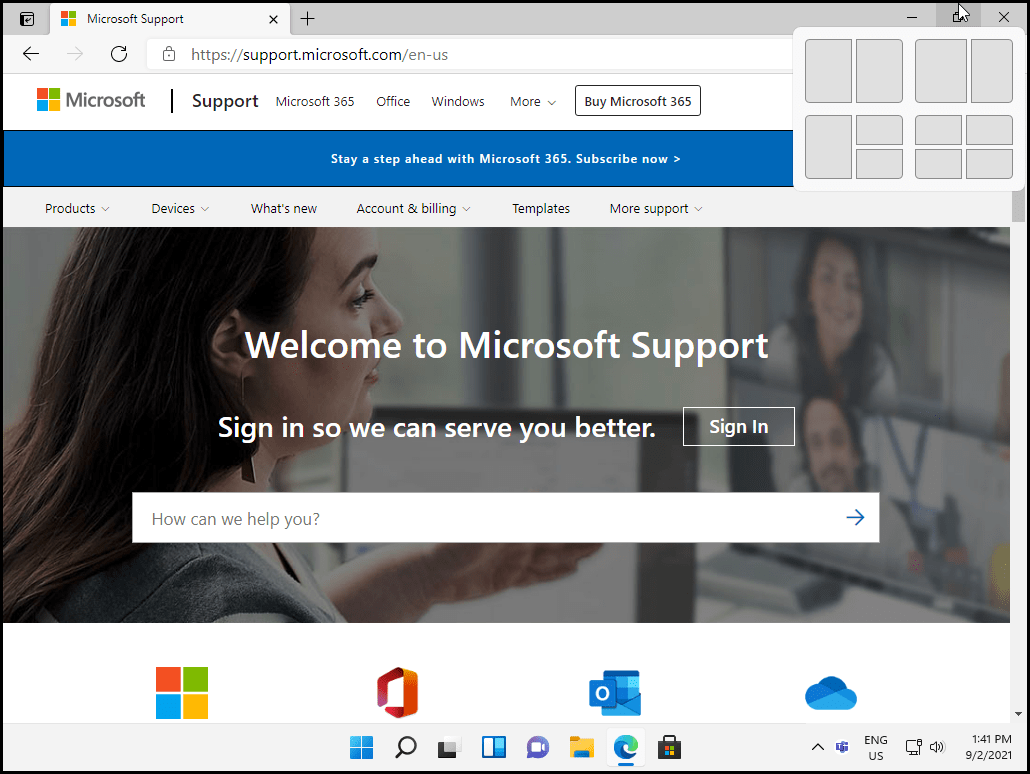
Task: Open the tab actions menu icon
Action: coord(27,19)
